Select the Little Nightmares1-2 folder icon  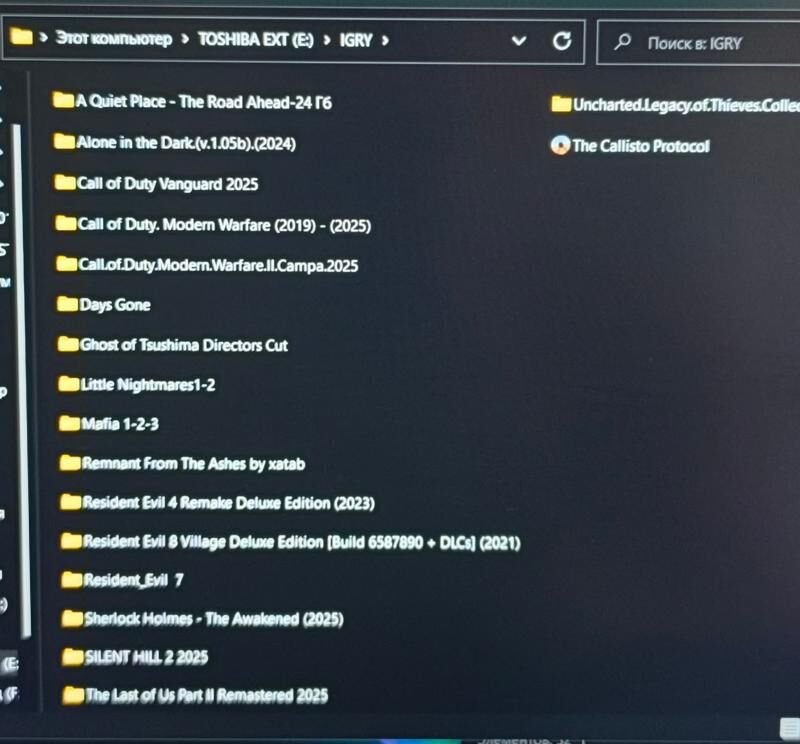coord(69,384)
